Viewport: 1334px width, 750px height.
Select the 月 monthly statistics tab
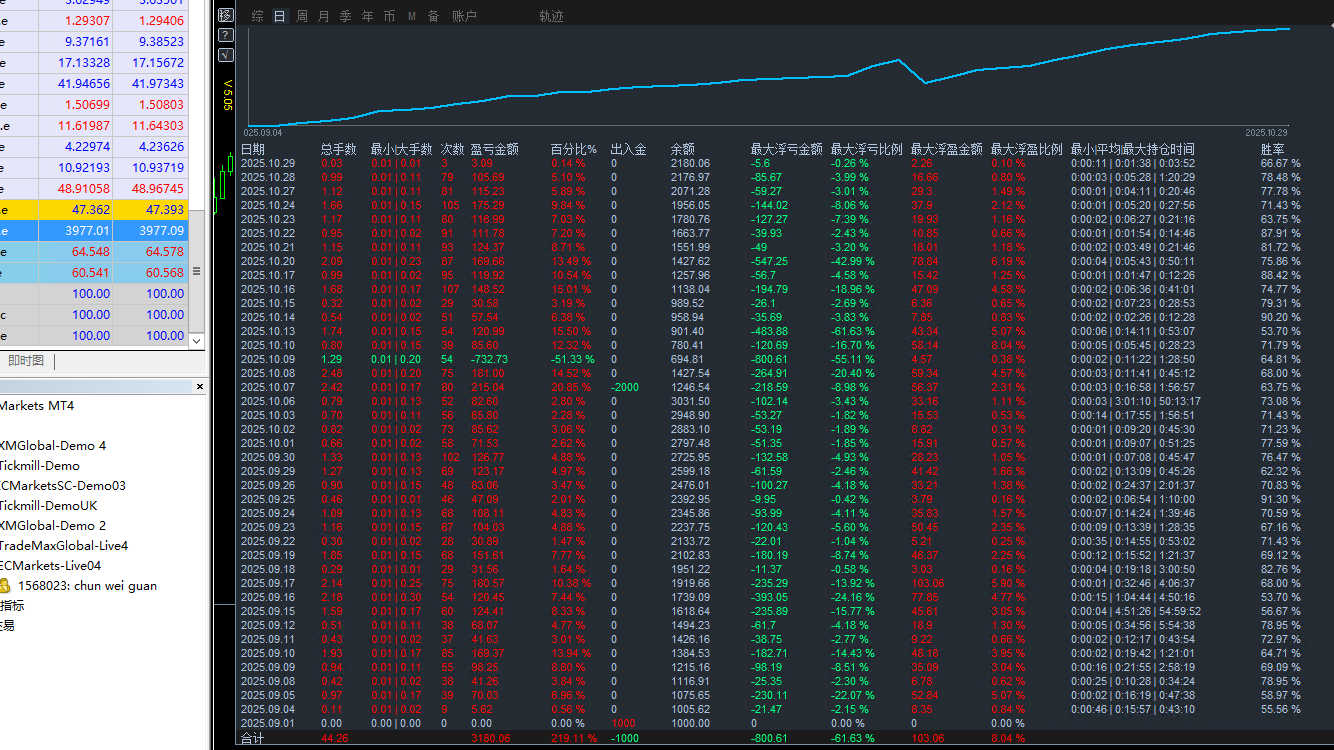pyautogui.click(x=323, y=16)
